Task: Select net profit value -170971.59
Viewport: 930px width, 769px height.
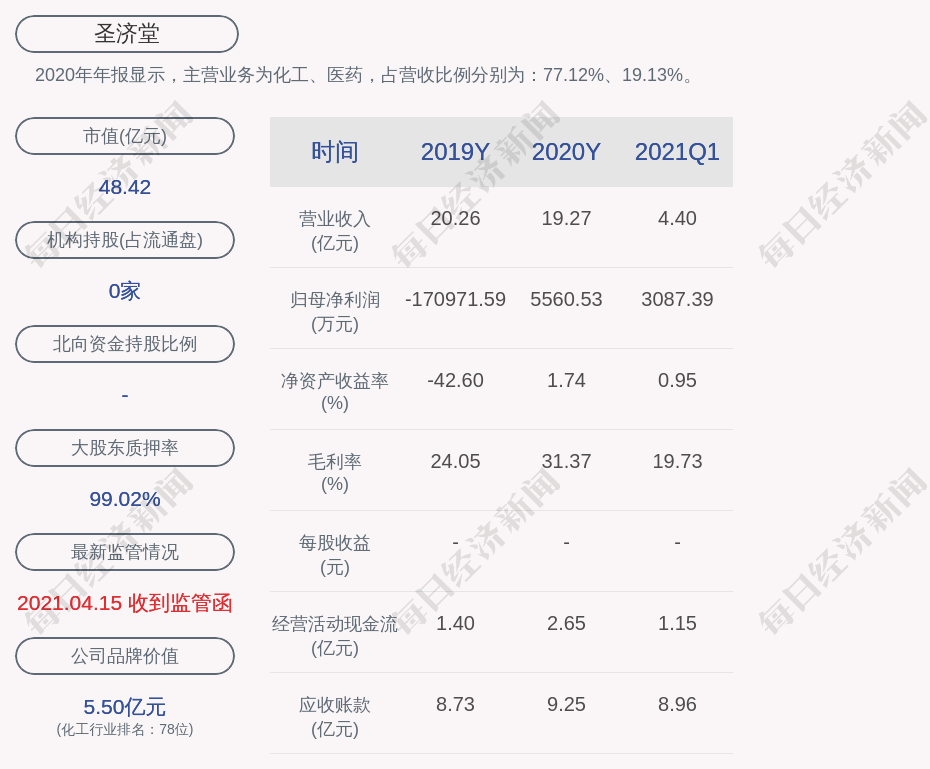Action: coord(456,299)
